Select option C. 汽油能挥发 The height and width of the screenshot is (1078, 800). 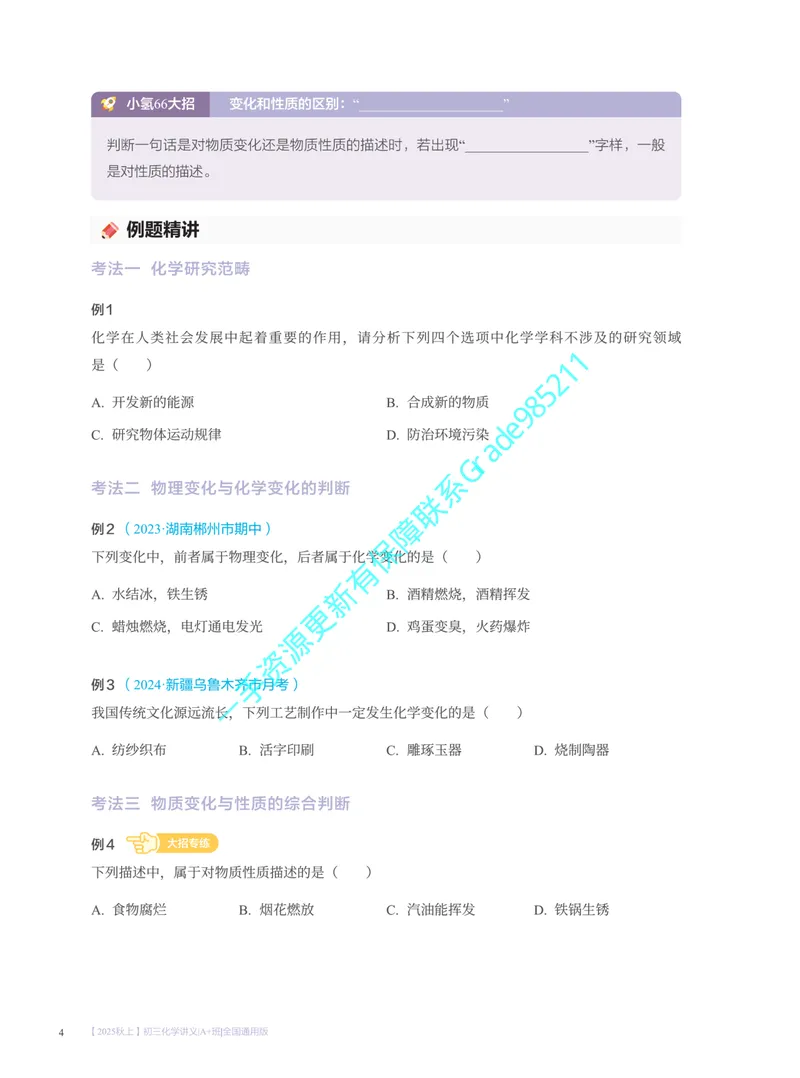[x=431, y=910]
